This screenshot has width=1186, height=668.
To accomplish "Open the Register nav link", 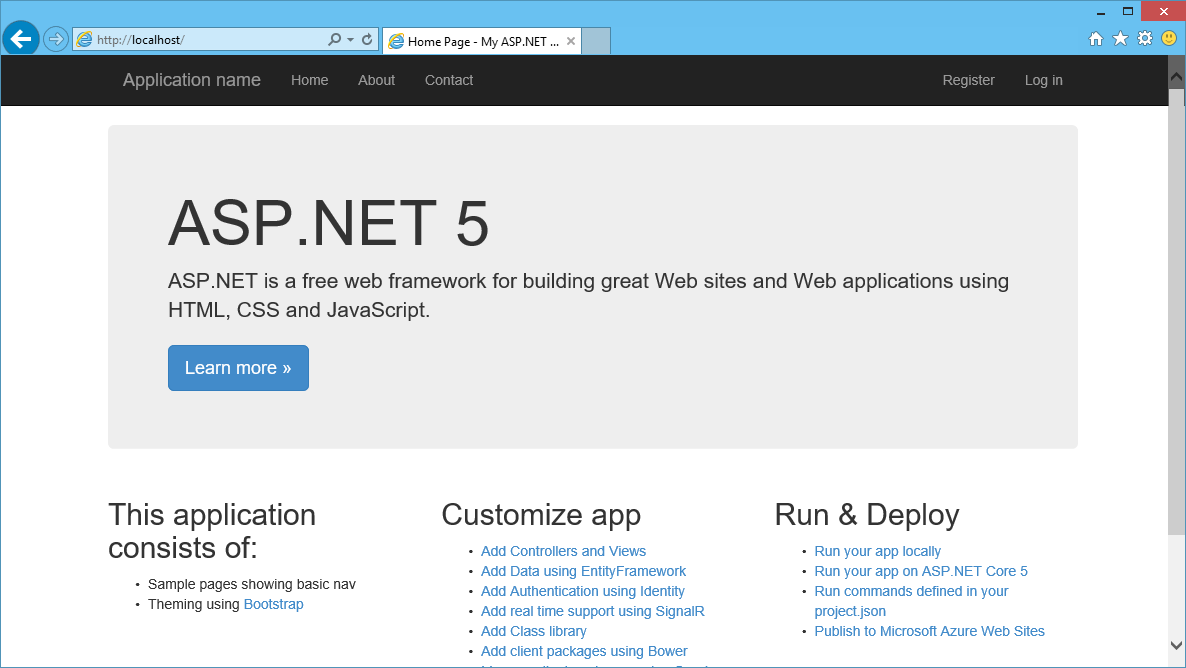I will click(968, 80).
